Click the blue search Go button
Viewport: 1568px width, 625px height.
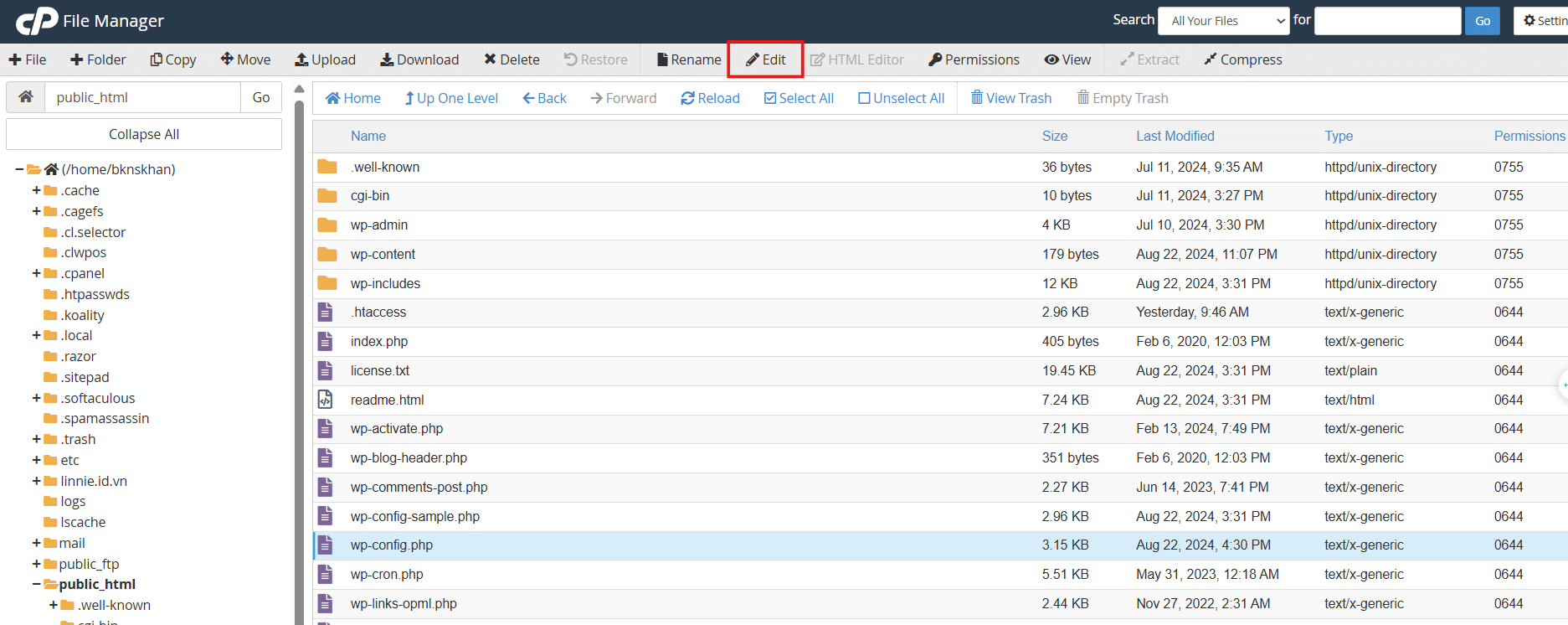(x=1482, y=21)
